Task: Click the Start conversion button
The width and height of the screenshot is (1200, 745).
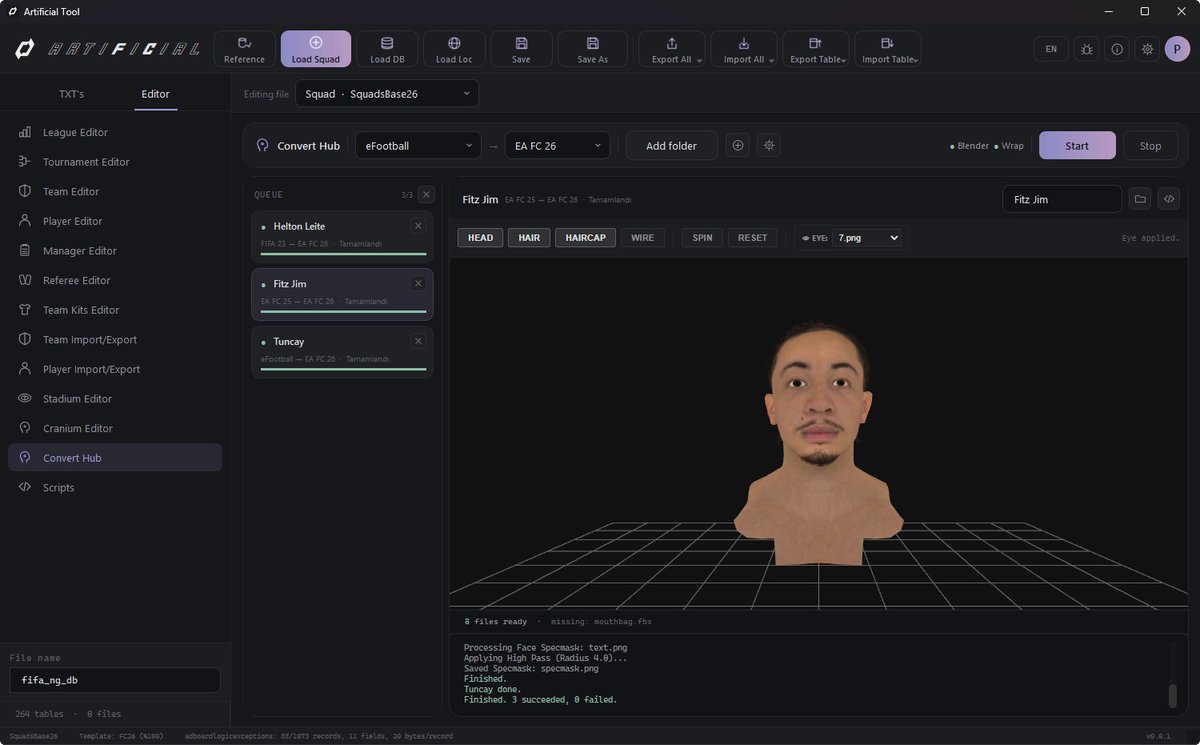Action: (x=1077, y=146)
